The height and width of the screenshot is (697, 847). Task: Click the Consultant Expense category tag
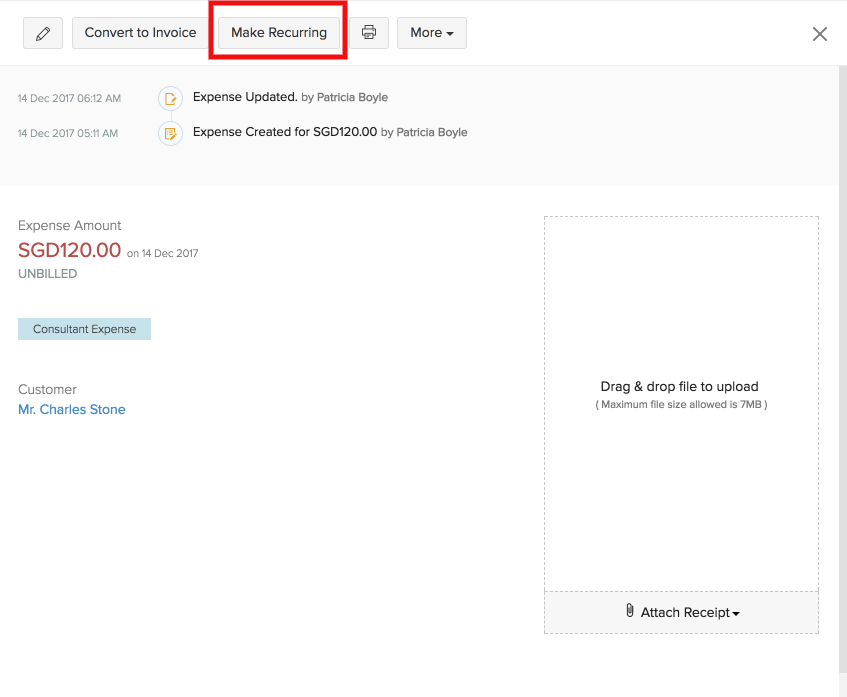(x=84, y=329)
